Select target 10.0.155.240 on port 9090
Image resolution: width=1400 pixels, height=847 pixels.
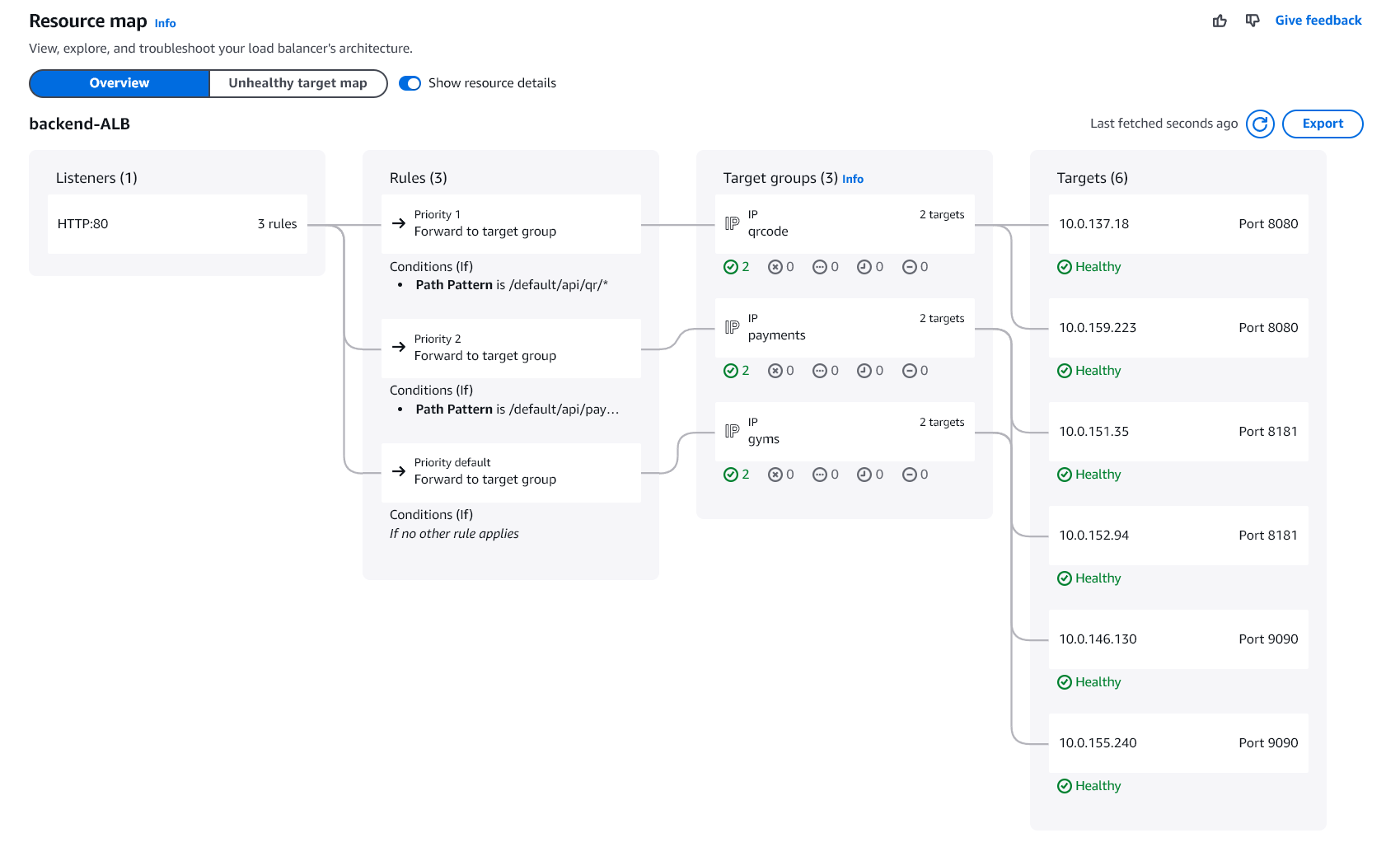tap(1178, 743)
